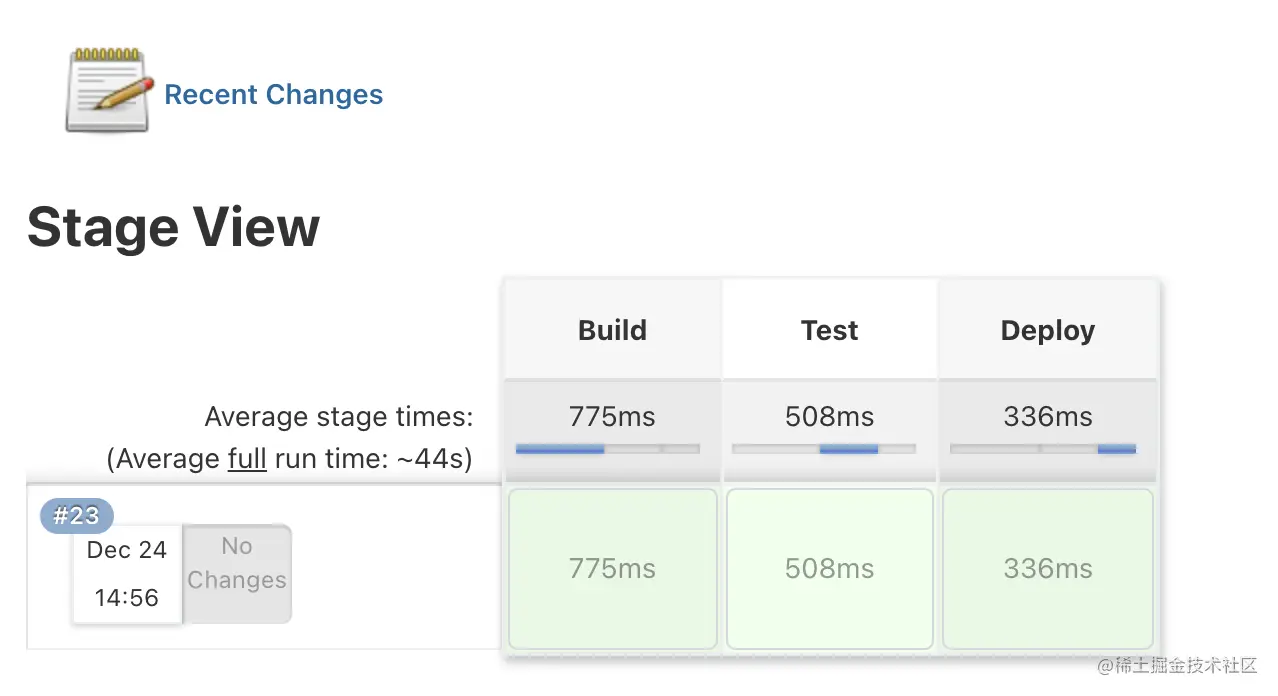Select the Deploy stage column header
The image size is (1278, 696).
[x=1047, y=331]
